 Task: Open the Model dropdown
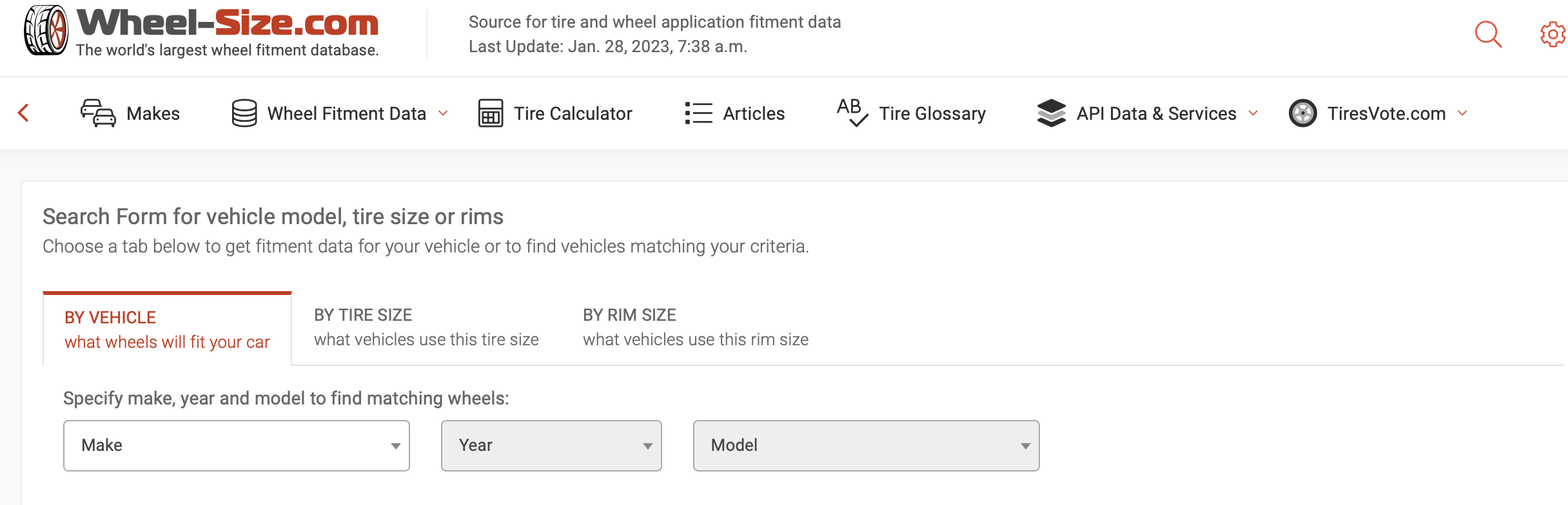coord(866,446)
